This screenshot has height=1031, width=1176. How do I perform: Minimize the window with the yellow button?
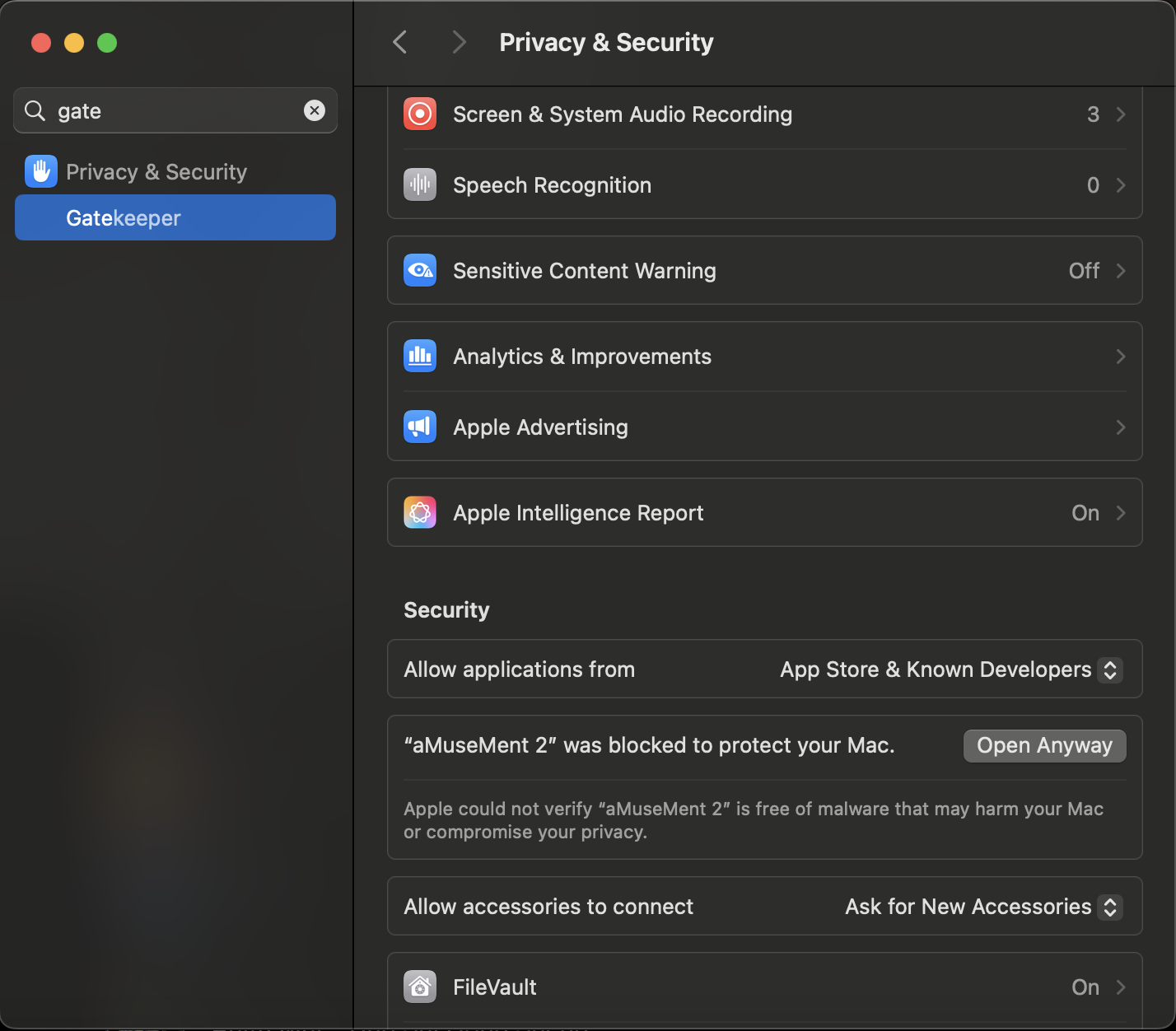click(74, 43)
